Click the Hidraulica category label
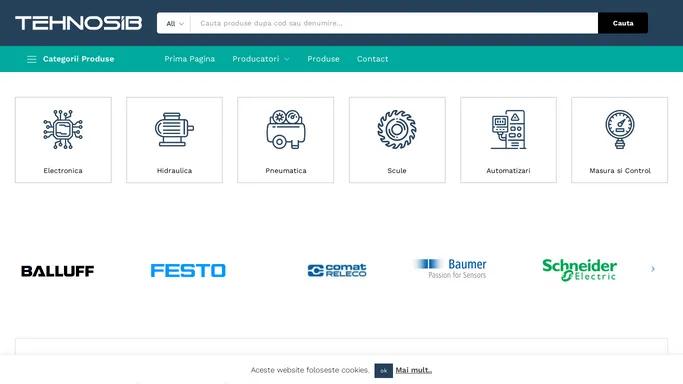Screen dimensions: 683x384 click(x=174, y=171)
